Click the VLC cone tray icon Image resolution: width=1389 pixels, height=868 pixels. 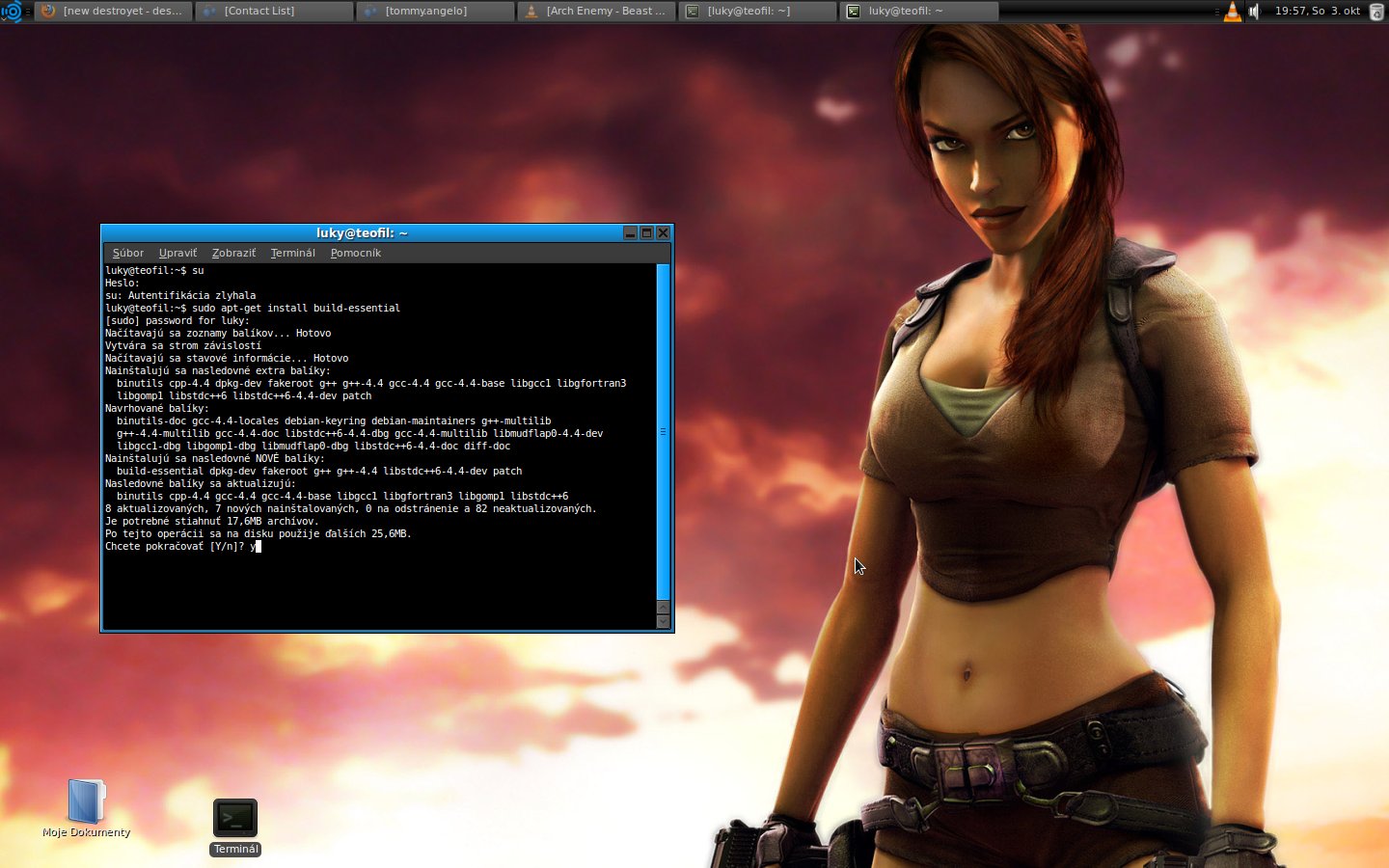(x=1232, y=12)
